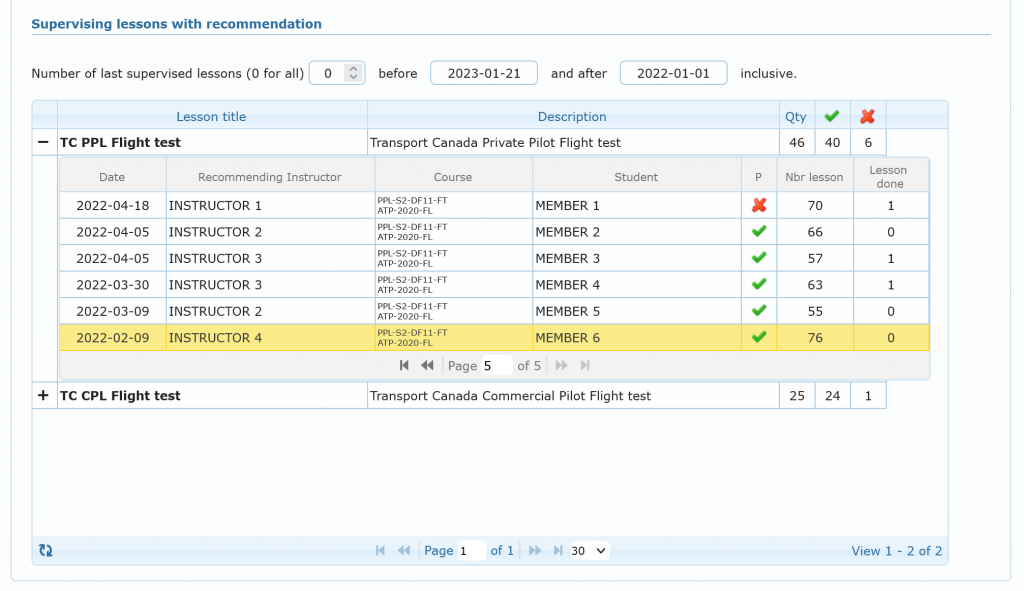The height and width of the screenshot is (591, 1024).
Task: Click the red X column header
Action: [x=867, y=117]
